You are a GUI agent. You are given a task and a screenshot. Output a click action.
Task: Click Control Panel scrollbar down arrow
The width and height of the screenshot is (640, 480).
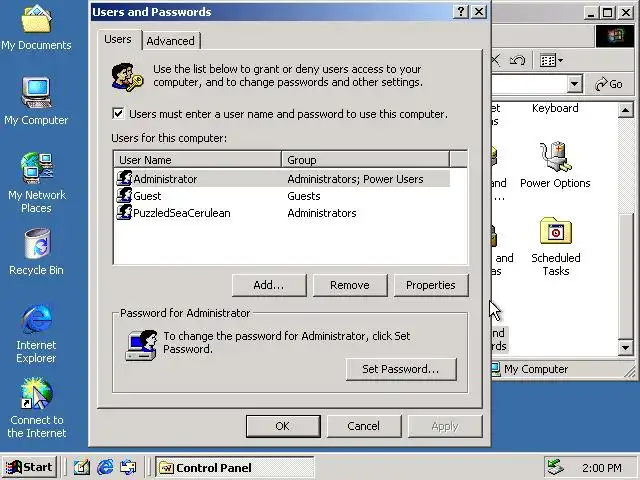click(626, 347)
